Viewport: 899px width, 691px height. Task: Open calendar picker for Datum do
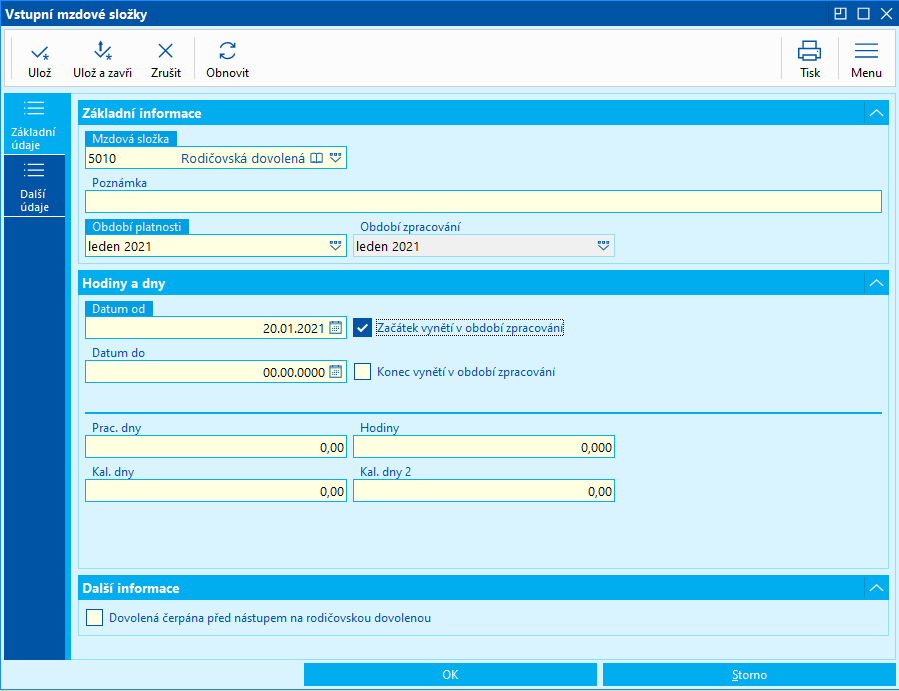coord(336,372)
